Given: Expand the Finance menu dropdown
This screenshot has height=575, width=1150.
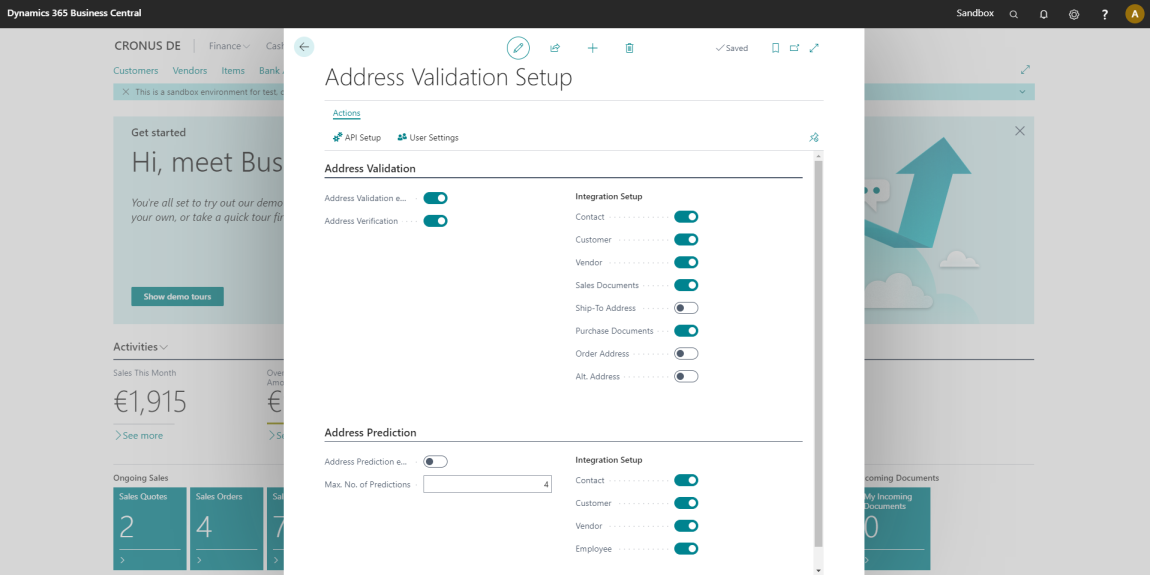Looking at the screenshot, I should point(229,46).
